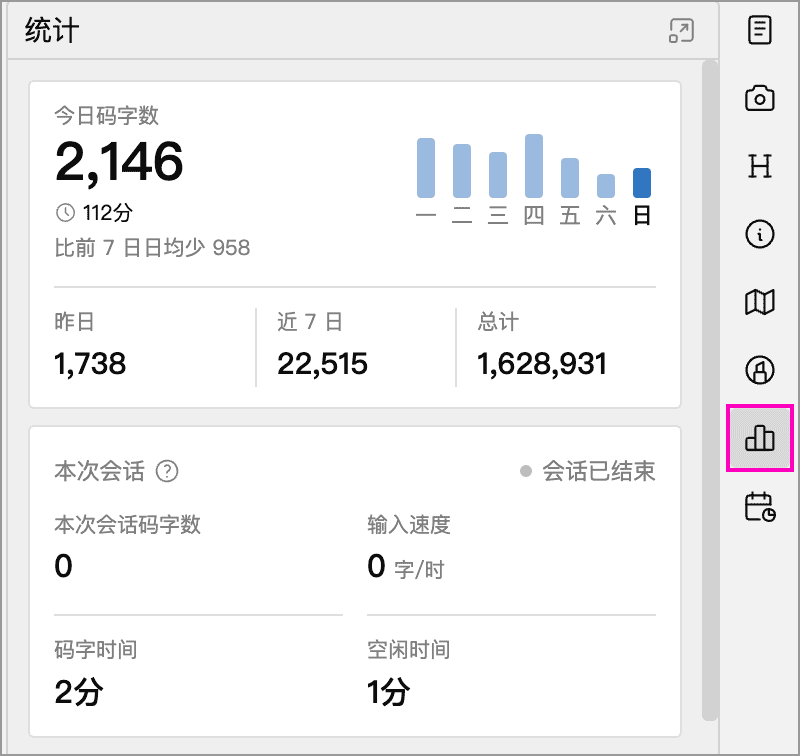Click 比前 7 日日均少 958 text
This screenshot has width=800, height=756.
(152, 248)
